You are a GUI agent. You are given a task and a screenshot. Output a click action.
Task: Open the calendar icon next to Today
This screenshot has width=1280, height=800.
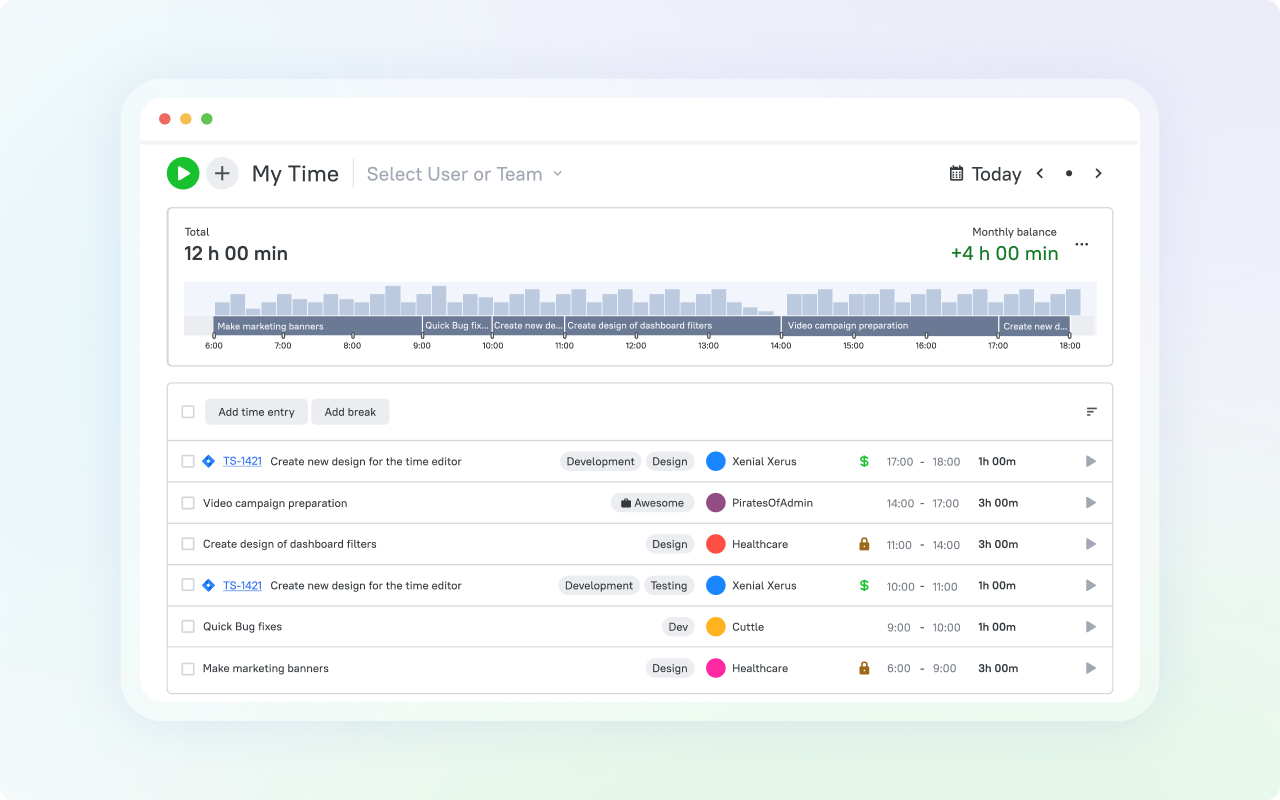click(x=957, y=173)
